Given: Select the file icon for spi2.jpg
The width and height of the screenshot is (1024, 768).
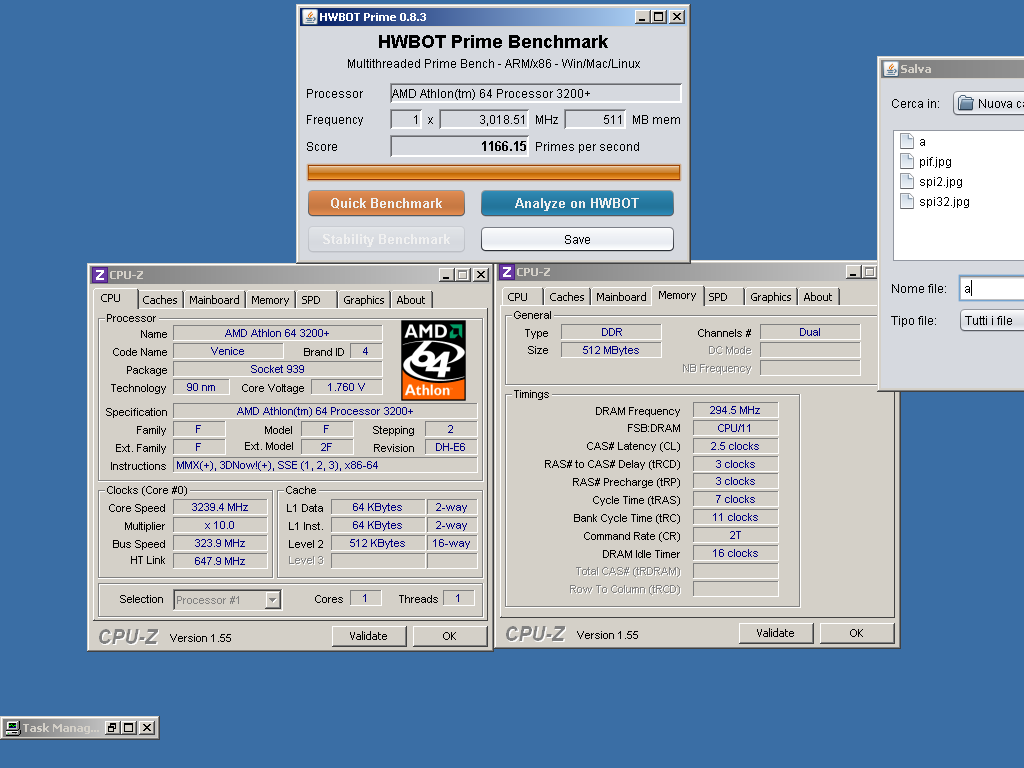Looking at the screenshot, I should coord(906,181).
